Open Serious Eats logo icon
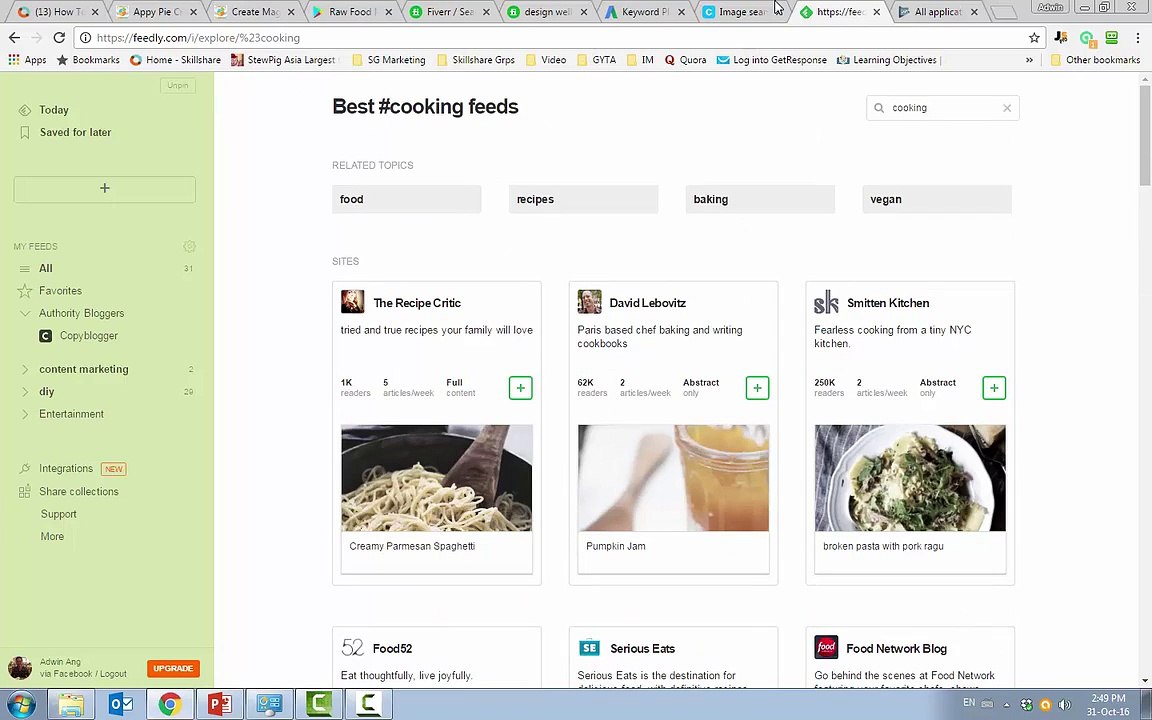Viewport: 1152px width, 720px height. (589, 647)
